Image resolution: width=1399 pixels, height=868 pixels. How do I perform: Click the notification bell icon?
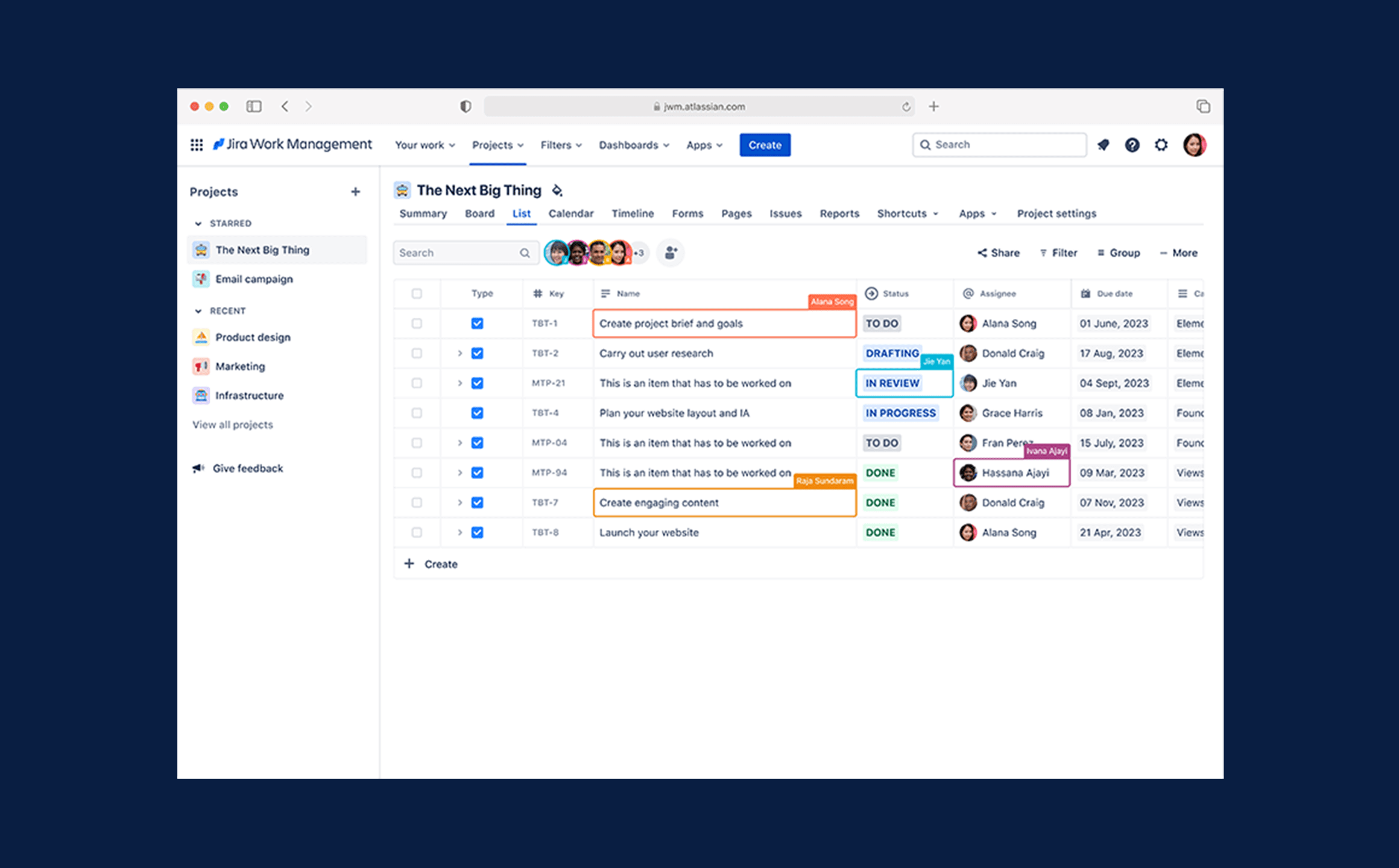(x=1104, y=145)
